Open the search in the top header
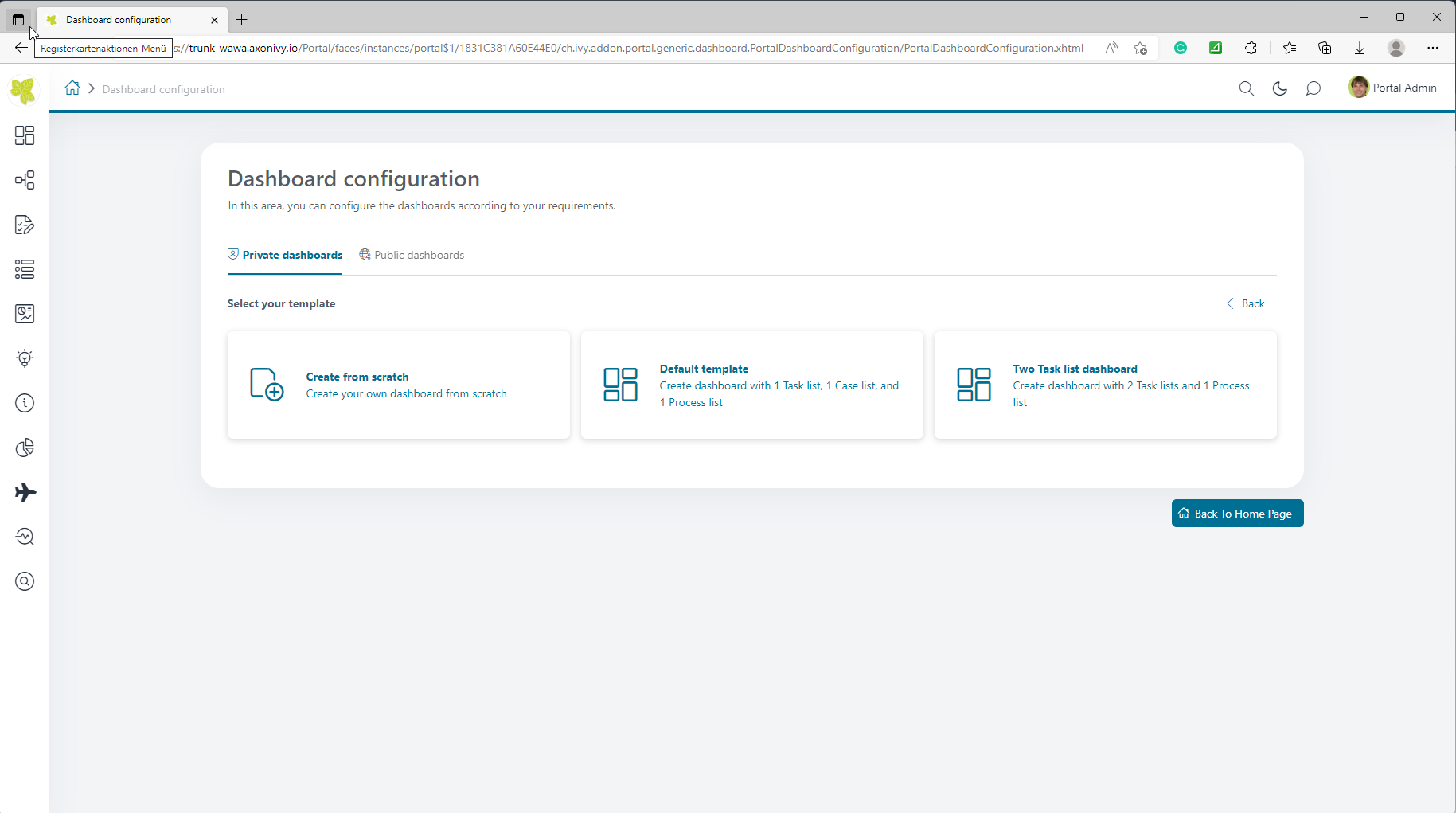This screenshot has height=813, width=1456. coord(1247,88)
